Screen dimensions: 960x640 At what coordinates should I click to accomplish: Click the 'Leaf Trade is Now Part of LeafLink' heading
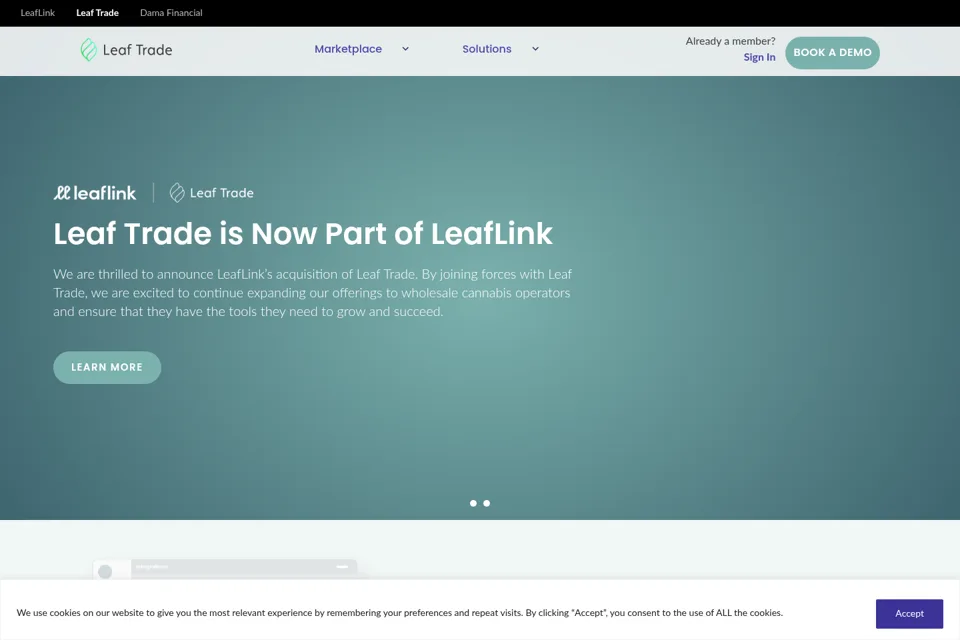[302, 234]
